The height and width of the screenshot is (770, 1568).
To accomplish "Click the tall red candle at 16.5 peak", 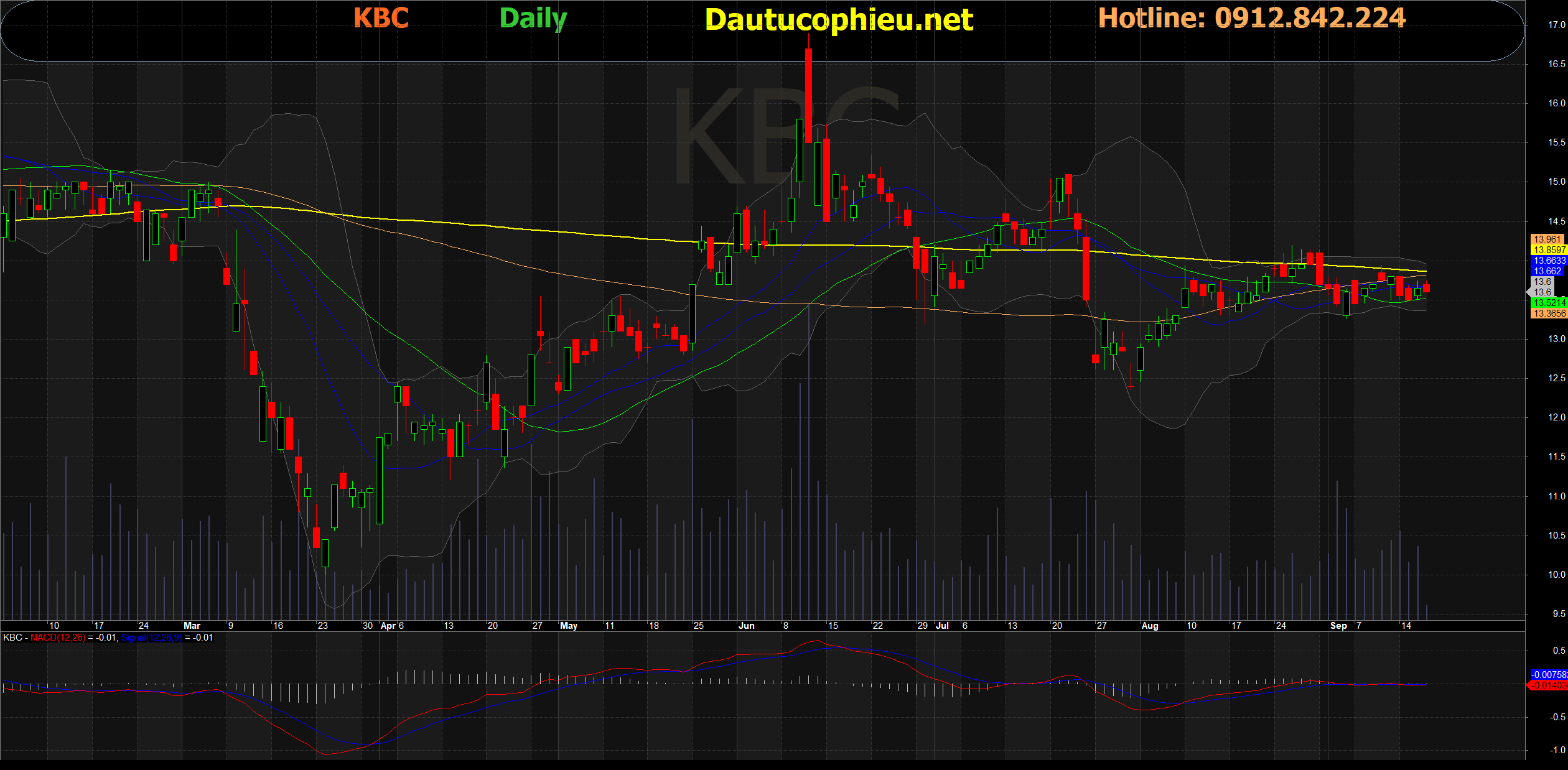I will pyautogui.click(x=808, y=96).
